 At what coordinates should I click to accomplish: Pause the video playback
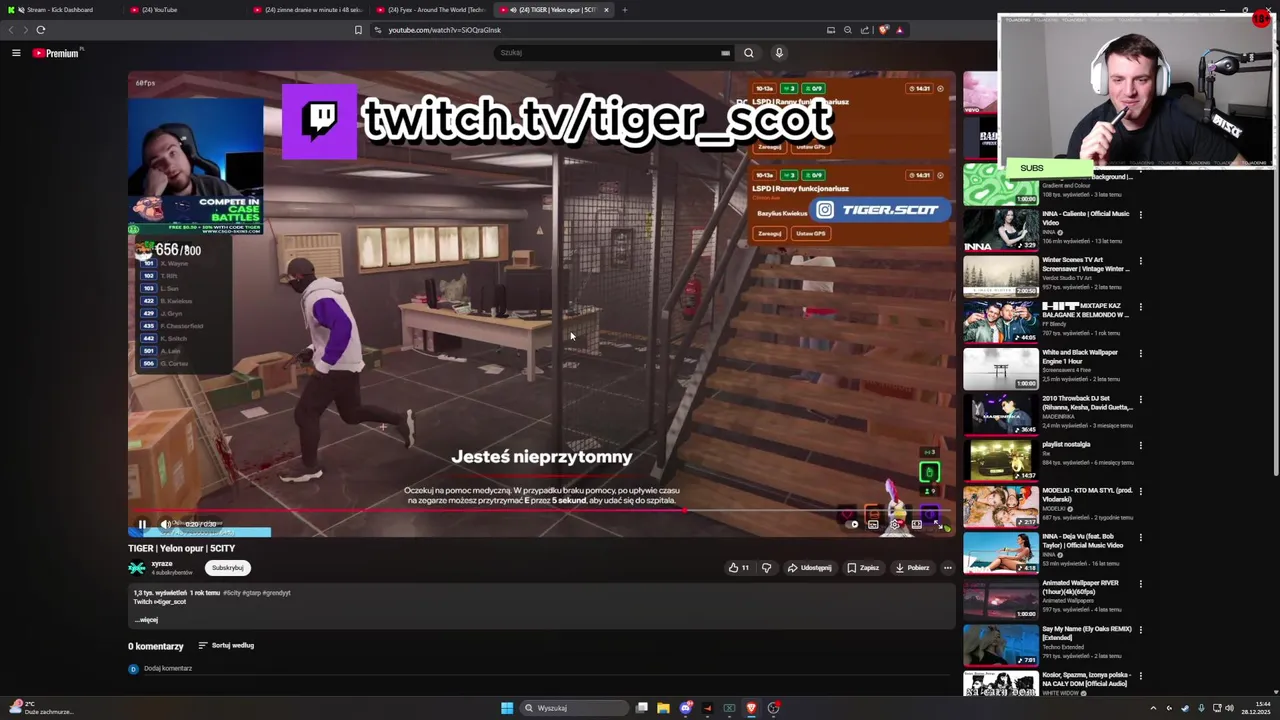point(142,524)
